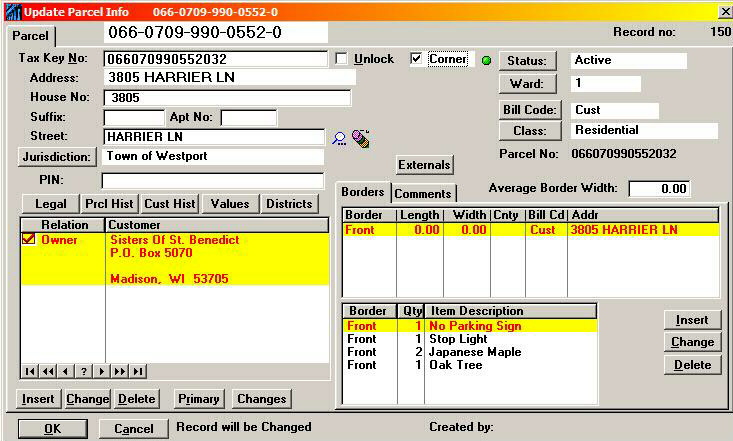
Task: Toggle the Owner row checkbox
Action: click(28, 239)
